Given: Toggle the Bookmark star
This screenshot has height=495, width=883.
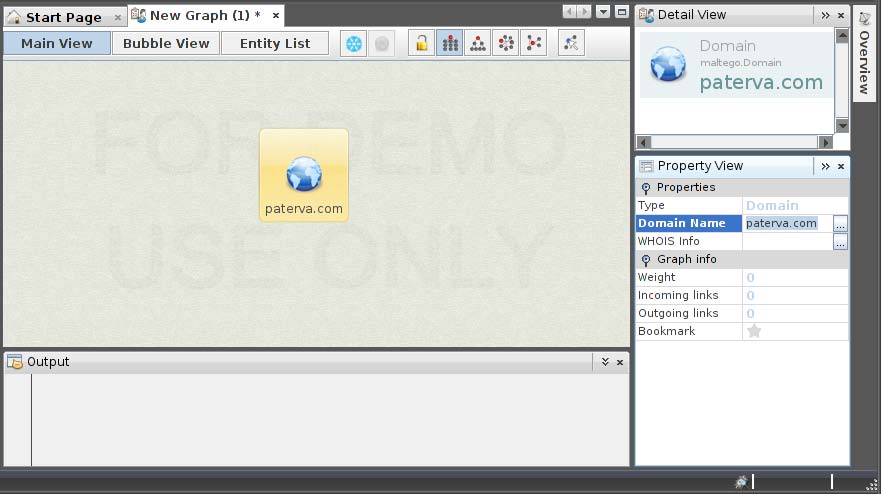Looking at the screenshot, I should coord(754,331).
